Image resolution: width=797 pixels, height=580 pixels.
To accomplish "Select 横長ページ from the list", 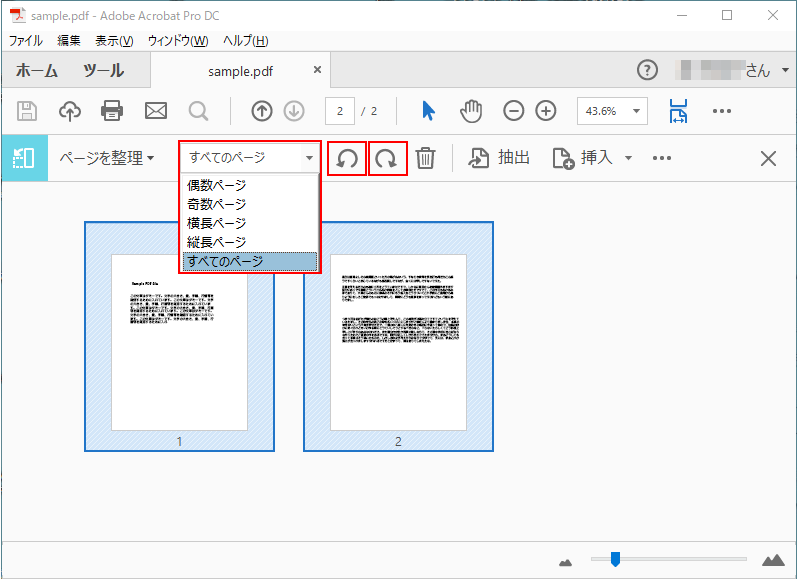I will coord(250,223).
